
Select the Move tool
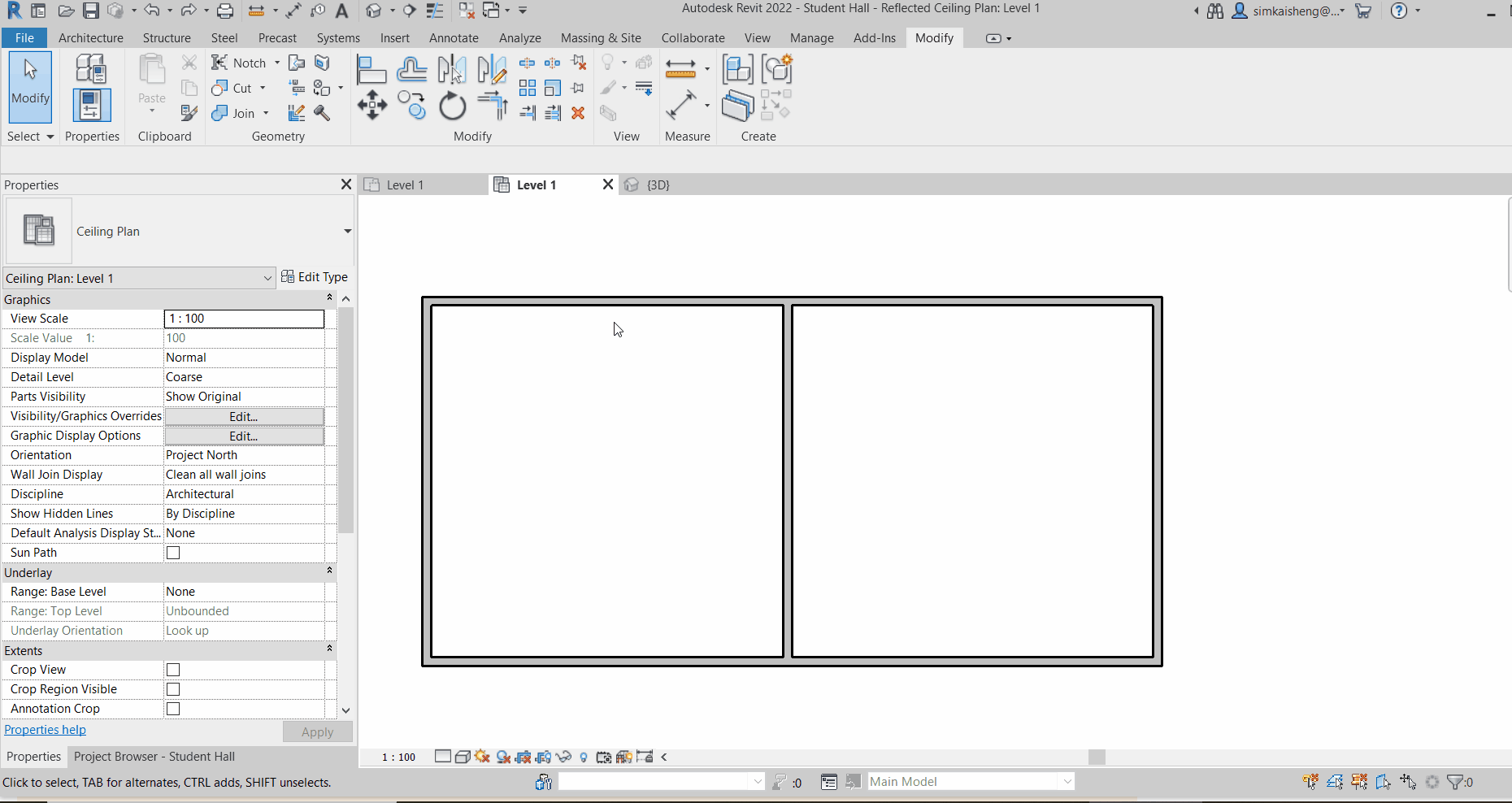pyautogui.click(x=371, y=106)
